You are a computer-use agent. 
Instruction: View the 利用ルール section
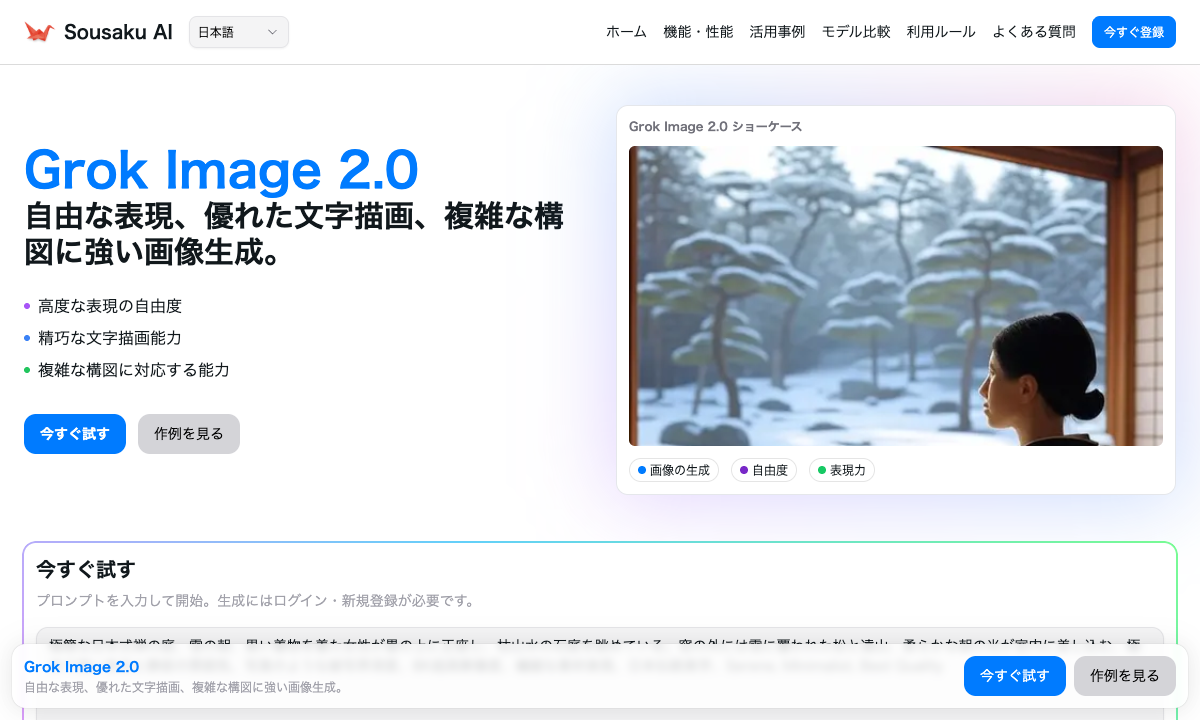(940, 31)
